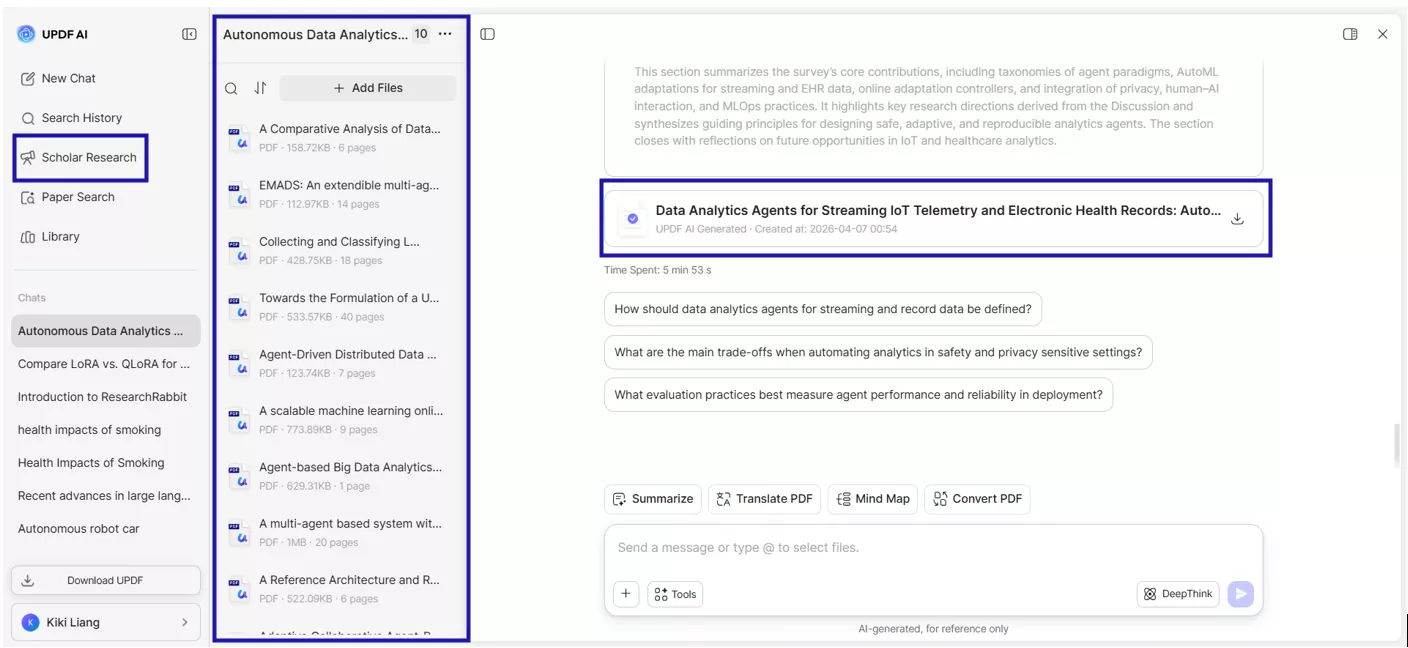Send the message with arrow button
The image size is (1408, 648).
tap(1240, 594)
